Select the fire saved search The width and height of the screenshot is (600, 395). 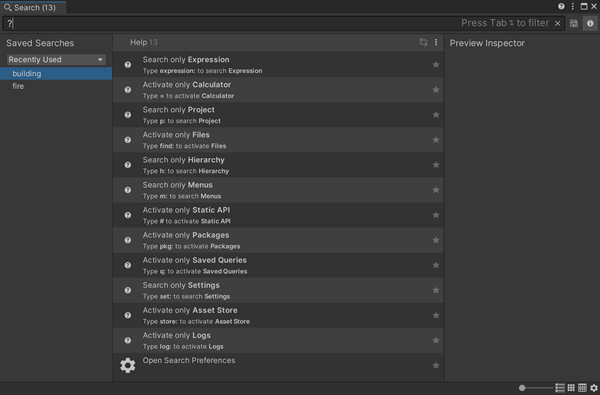pos(56,86)
